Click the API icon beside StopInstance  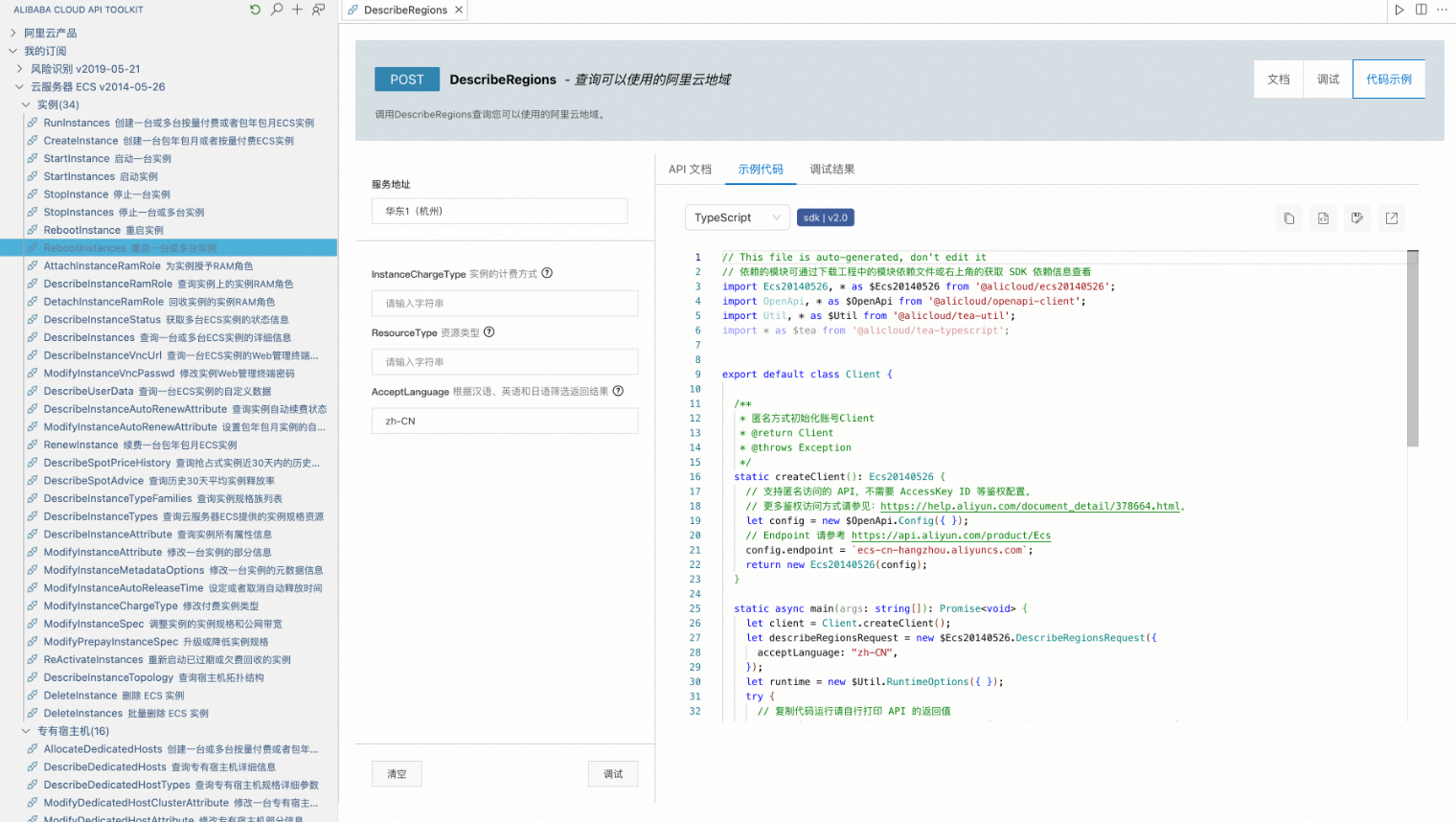(33, 194)
